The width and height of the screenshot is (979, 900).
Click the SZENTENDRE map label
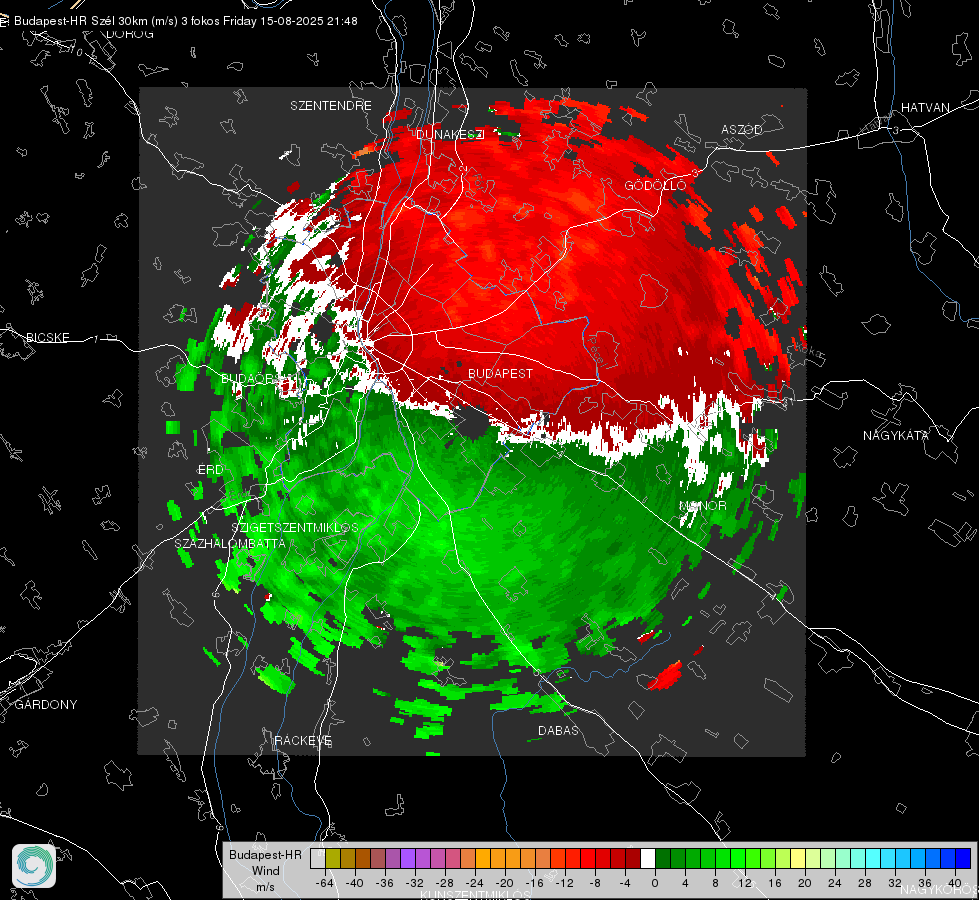(x=331, y=106)
